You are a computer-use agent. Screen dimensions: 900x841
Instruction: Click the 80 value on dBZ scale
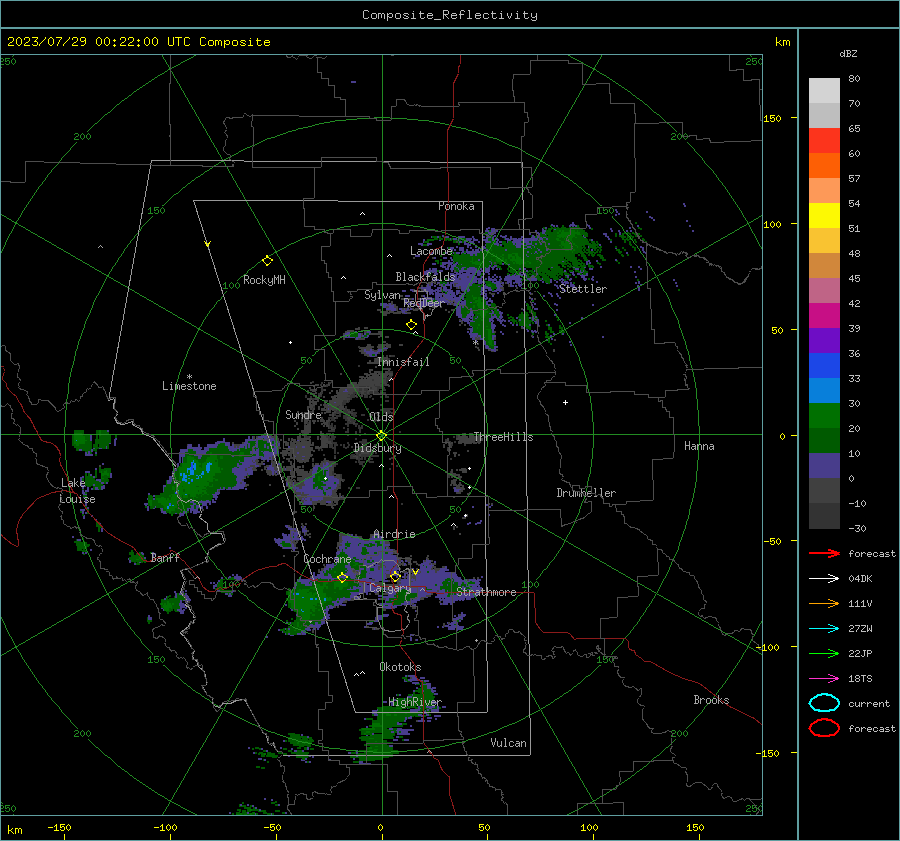pyautogui.click(x=854, y=79)
